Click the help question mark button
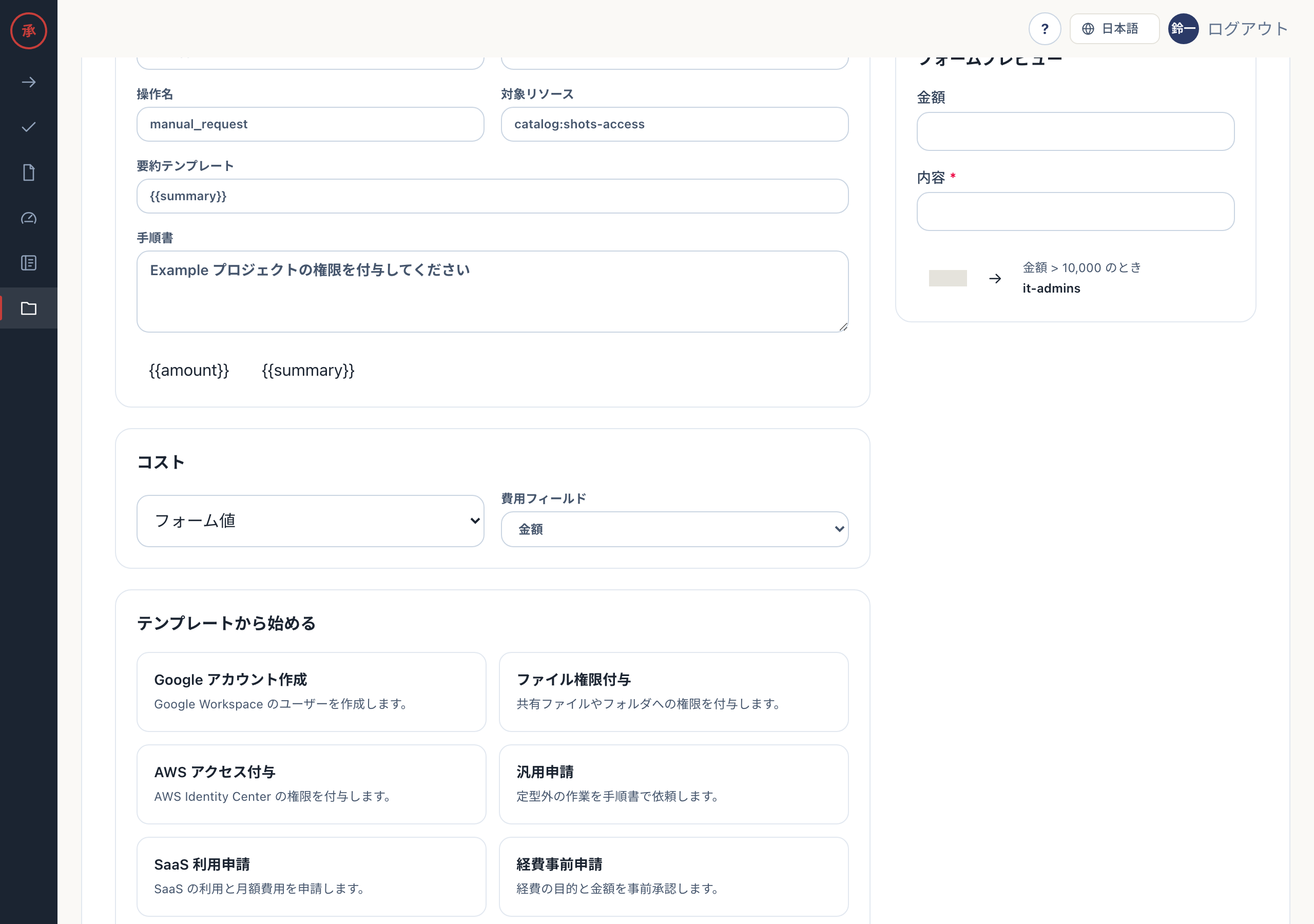1314x924 pixels. click(1045, 29)
